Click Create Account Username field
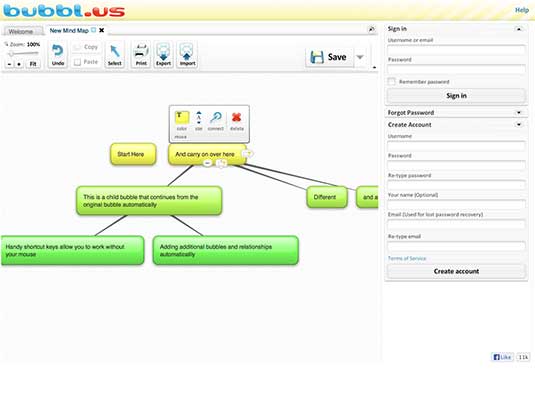The width and height of the screenshot is (535, 400). tap(456, 146)
